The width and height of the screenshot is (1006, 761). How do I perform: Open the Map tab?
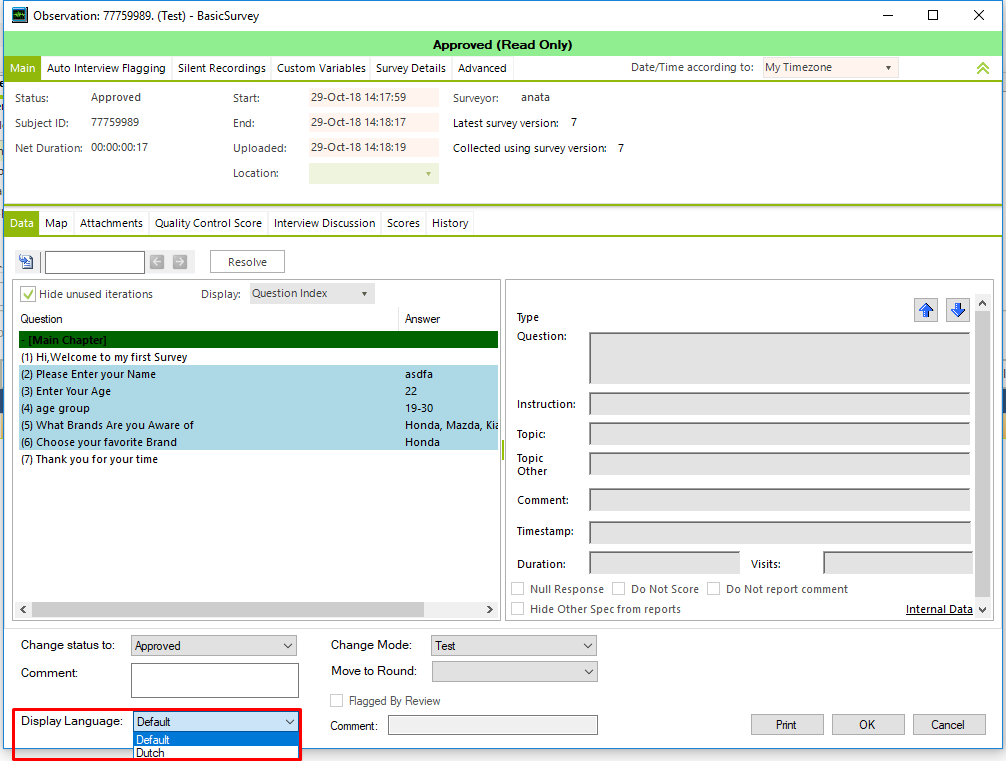56,223
